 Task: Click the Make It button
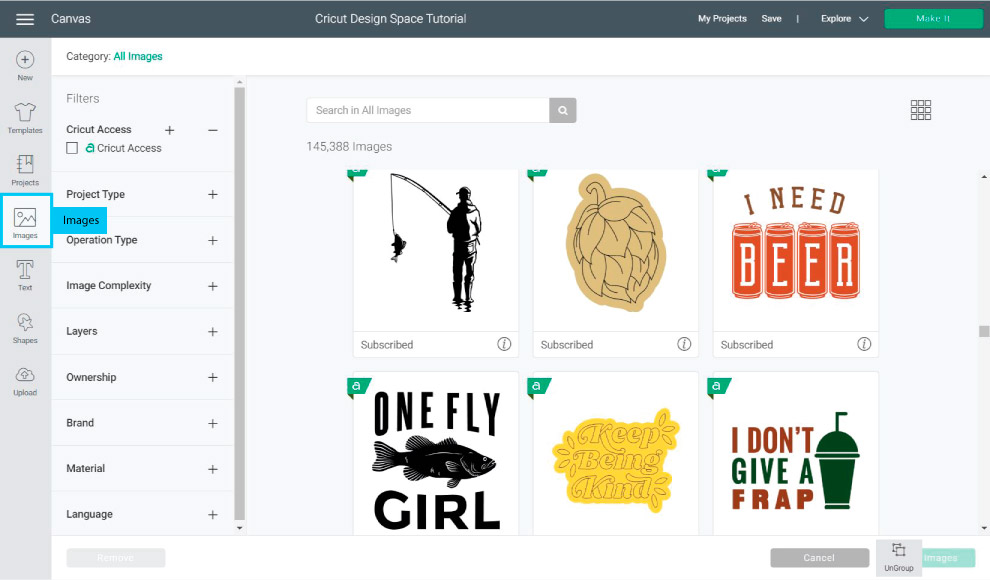[933, 18]
